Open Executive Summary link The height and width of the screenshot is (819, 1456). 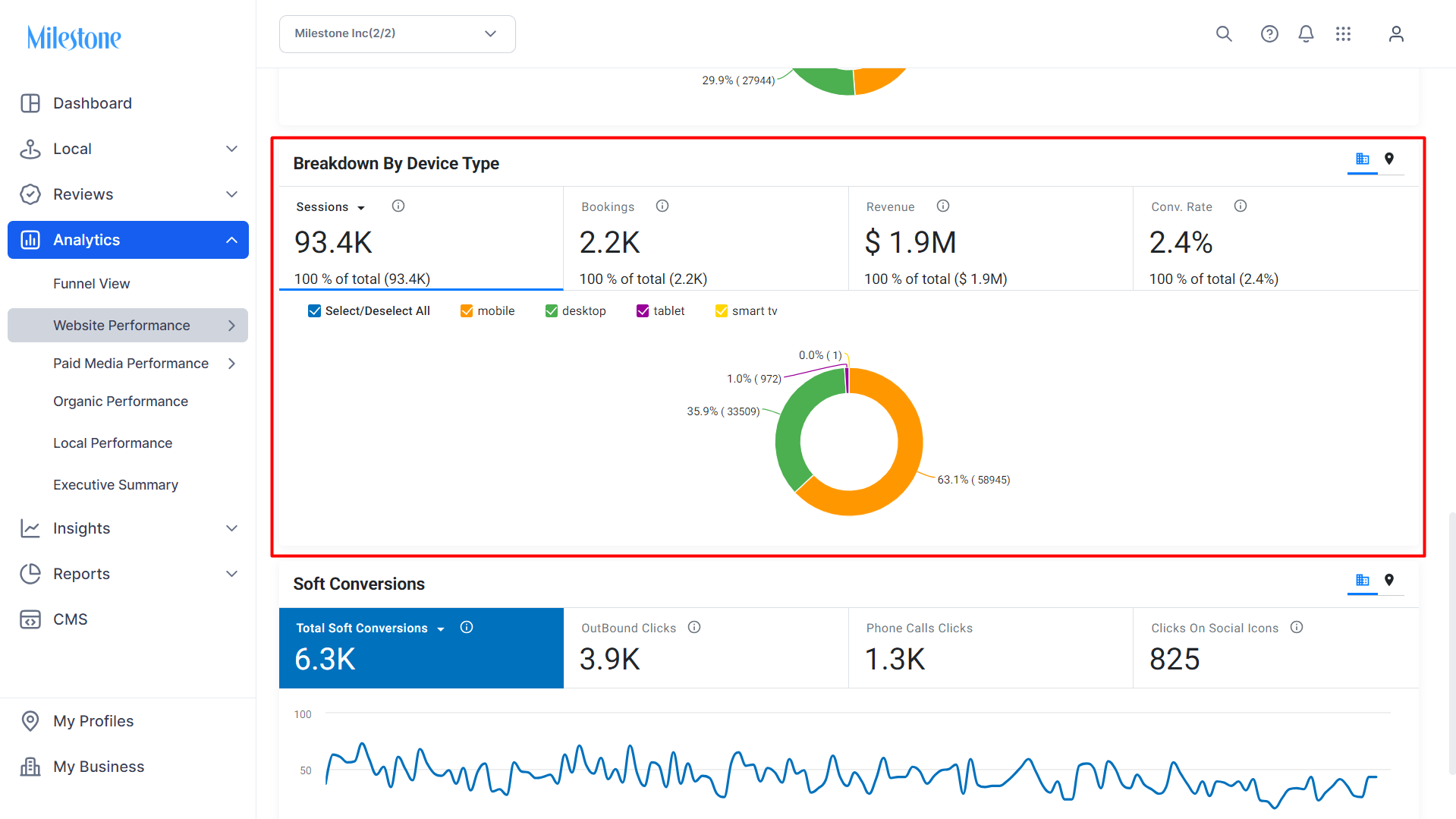pyautogui.click(x=115, y=485)
